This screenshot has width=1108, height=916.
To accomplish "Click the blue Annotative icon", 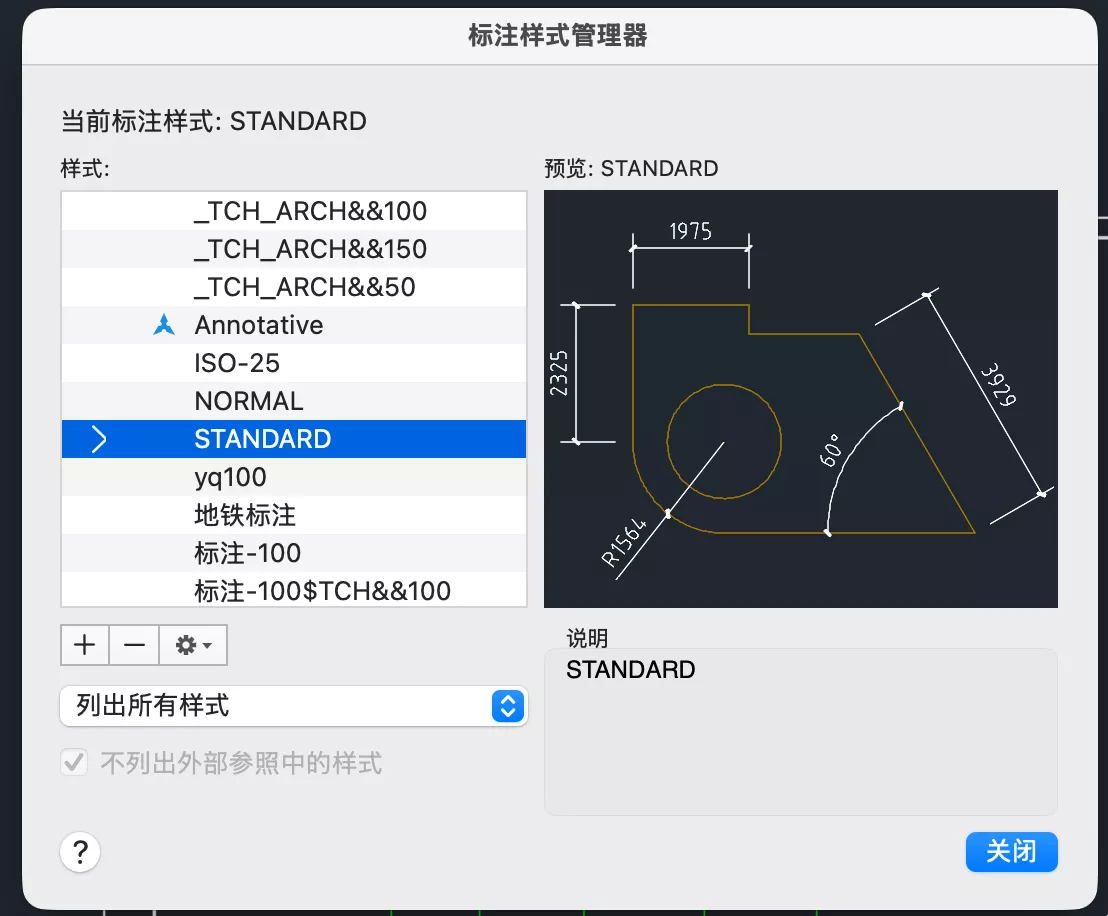I will [164, 325].
